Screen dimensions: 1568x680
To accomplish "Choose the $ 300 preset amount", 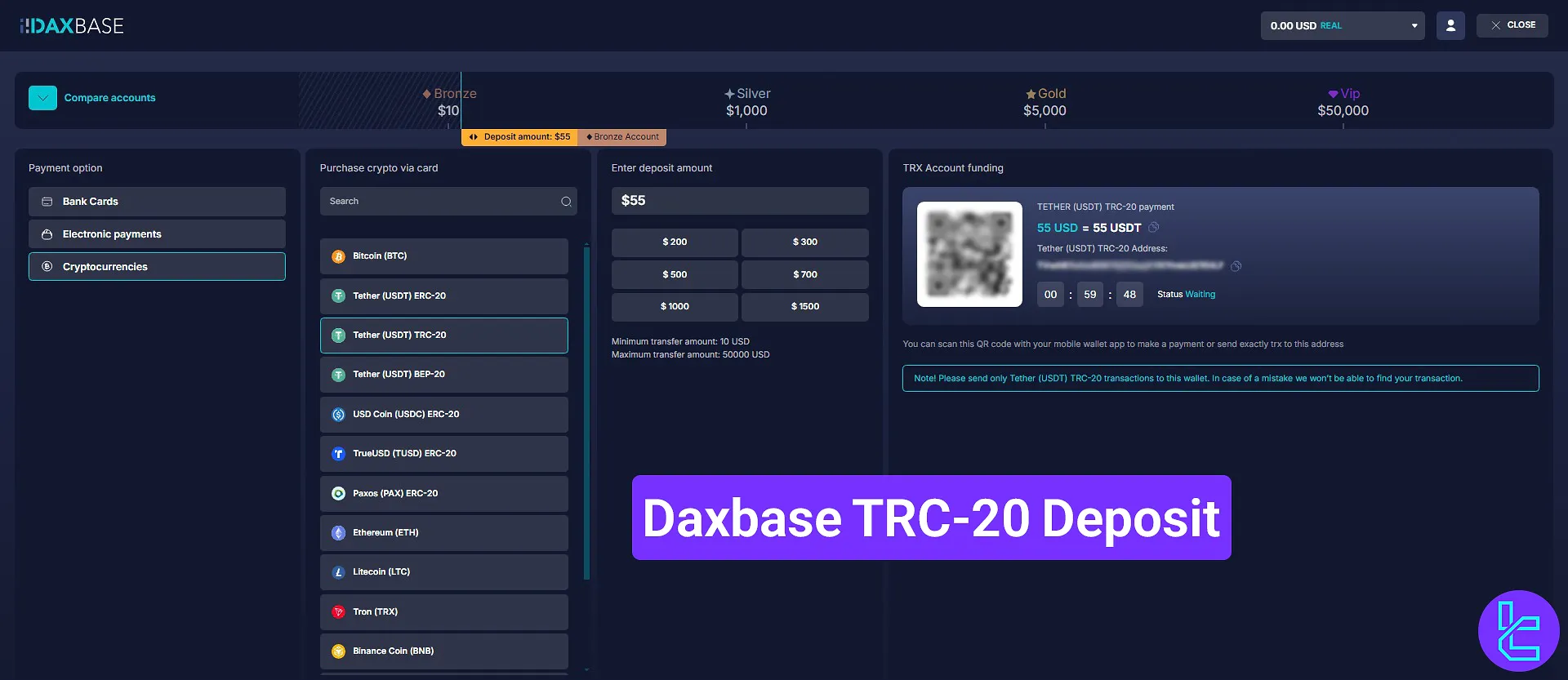I will (804, 242).
